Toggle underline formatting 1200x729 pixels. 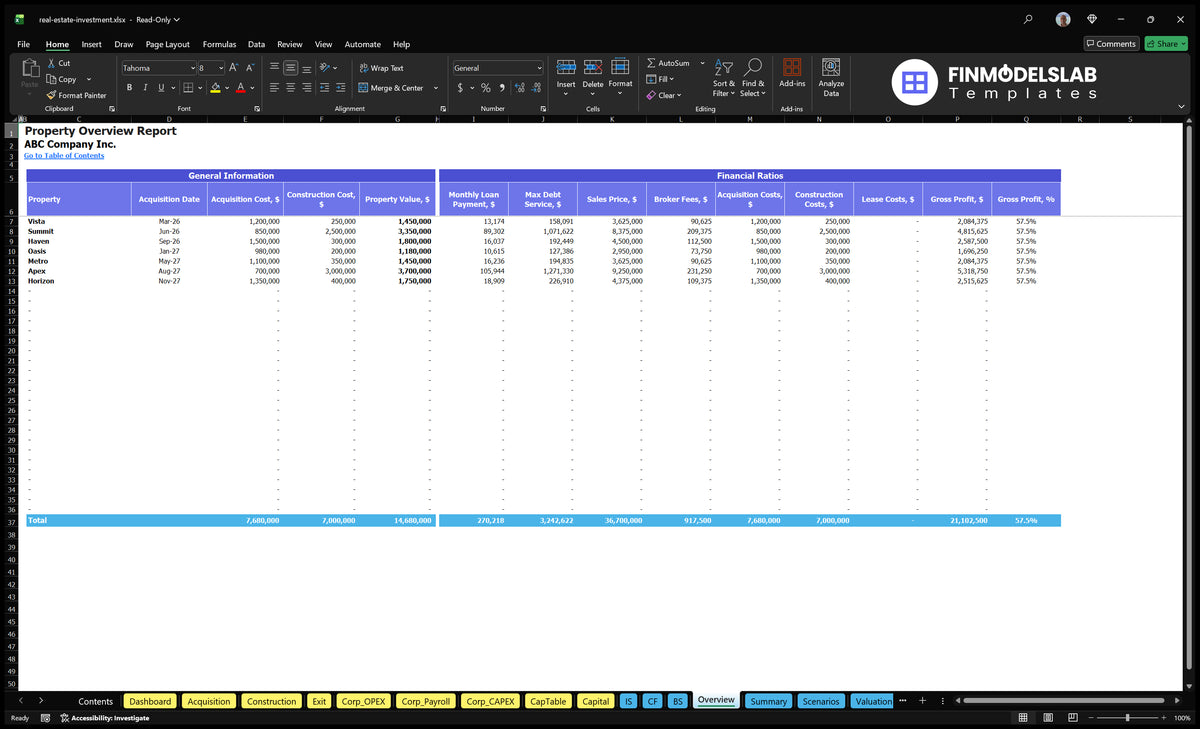160,88
